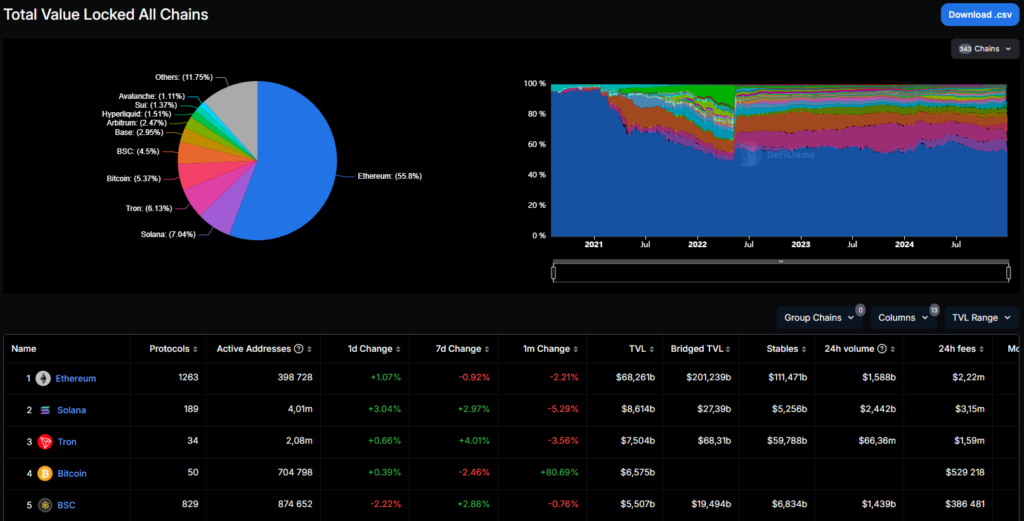Click the Bitcoin chain logo icon

pos(43,474)
